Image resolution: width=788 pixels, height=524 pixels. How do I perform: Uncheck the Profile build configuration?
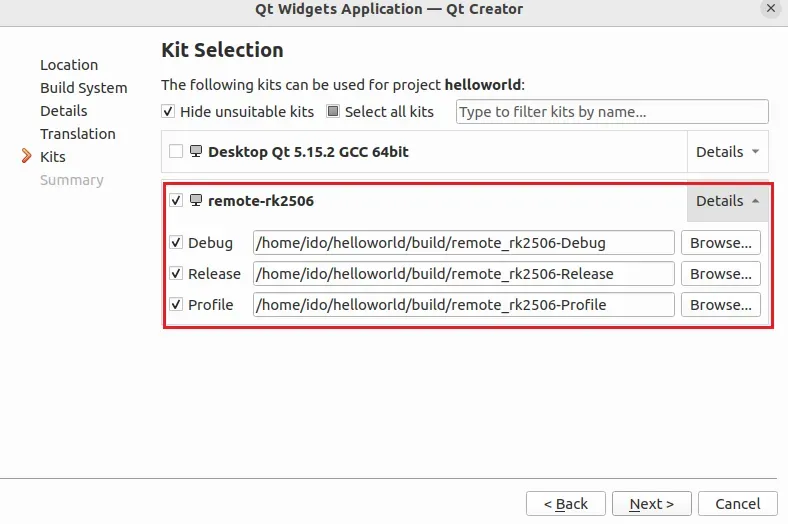coord(176,304)
